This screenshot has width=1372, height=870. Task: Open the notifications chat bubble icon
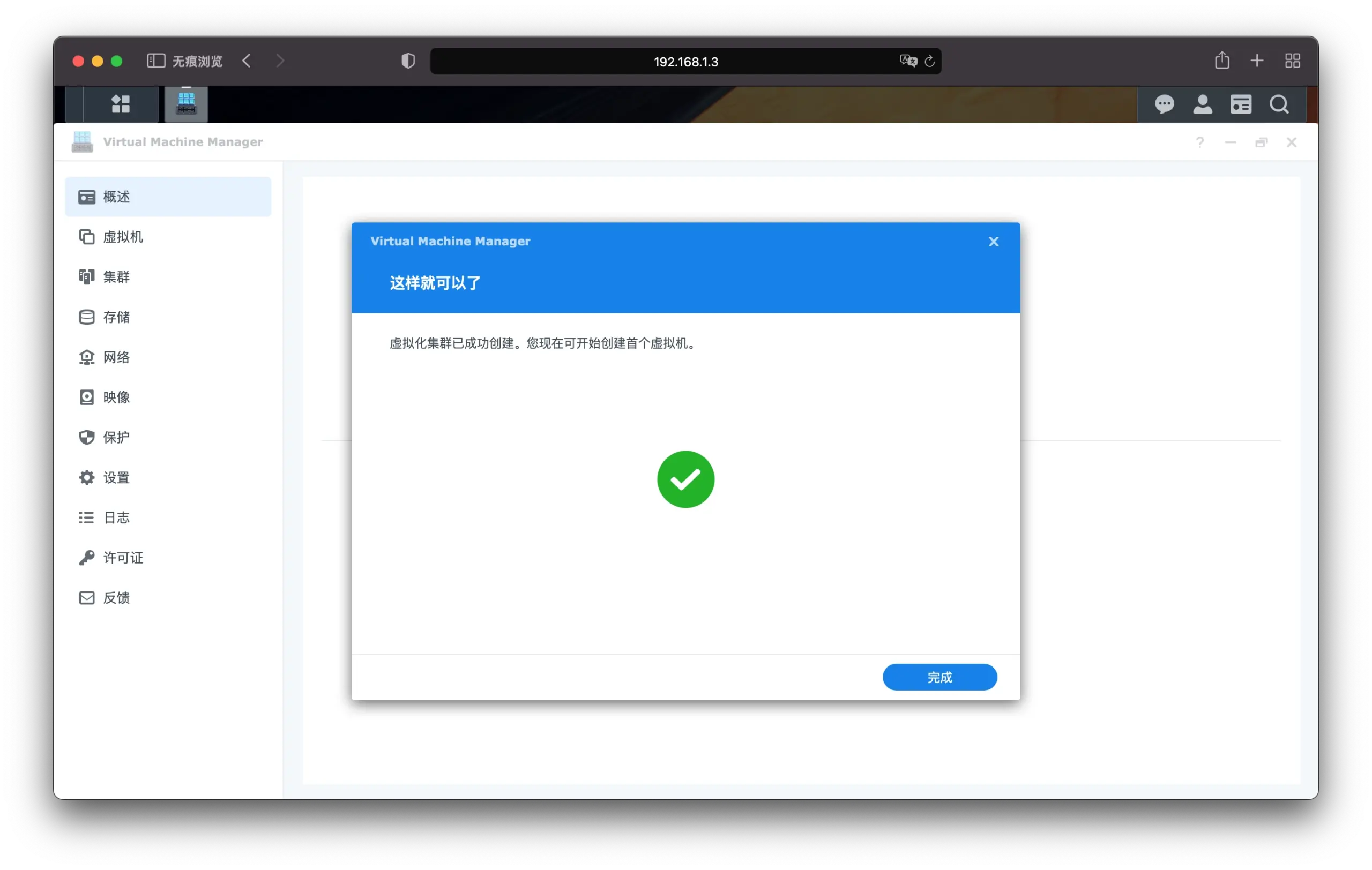pos(1164,104)
